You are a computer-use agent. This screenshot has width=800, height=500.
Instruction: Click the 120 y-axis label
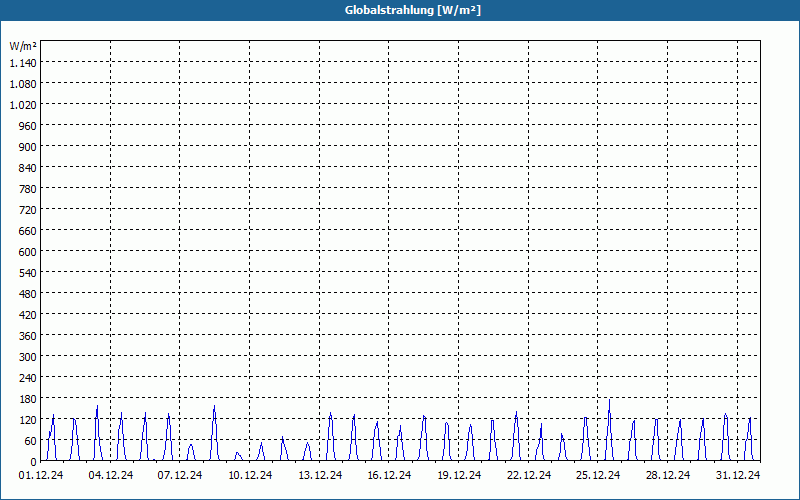click(x=28, y=420)
